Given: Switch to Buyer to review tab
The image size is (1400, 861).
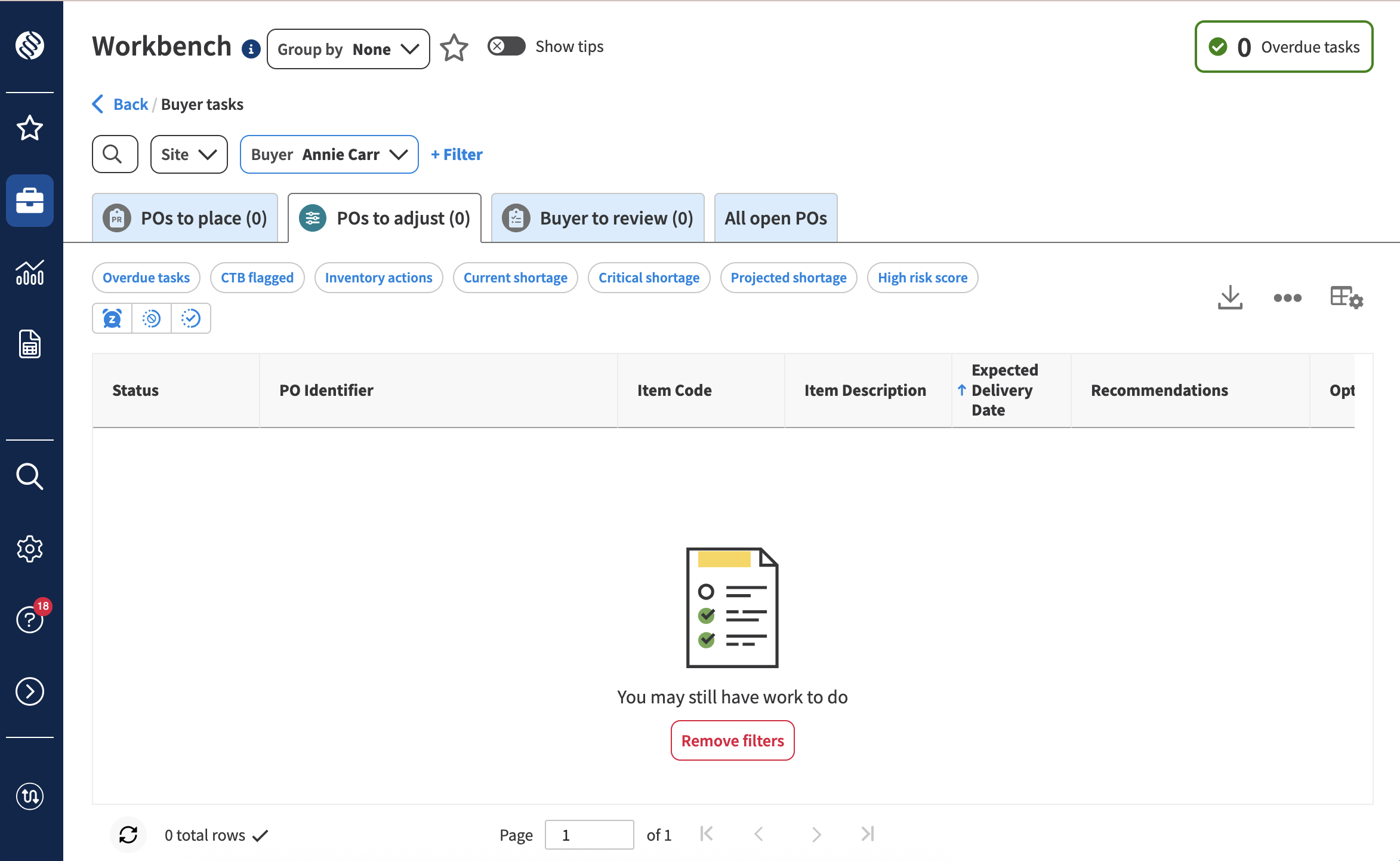Looking at the screenshot, I should [x=597, y=218].
